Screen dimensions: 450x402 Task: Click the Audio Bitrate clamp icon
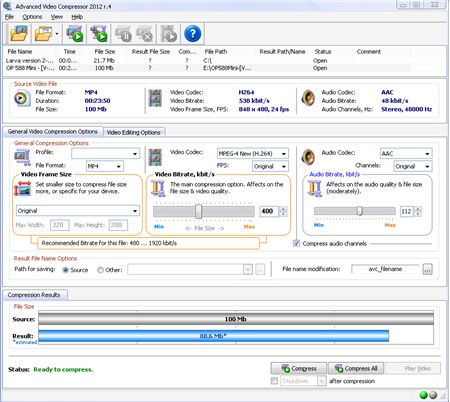pos(314,188)
